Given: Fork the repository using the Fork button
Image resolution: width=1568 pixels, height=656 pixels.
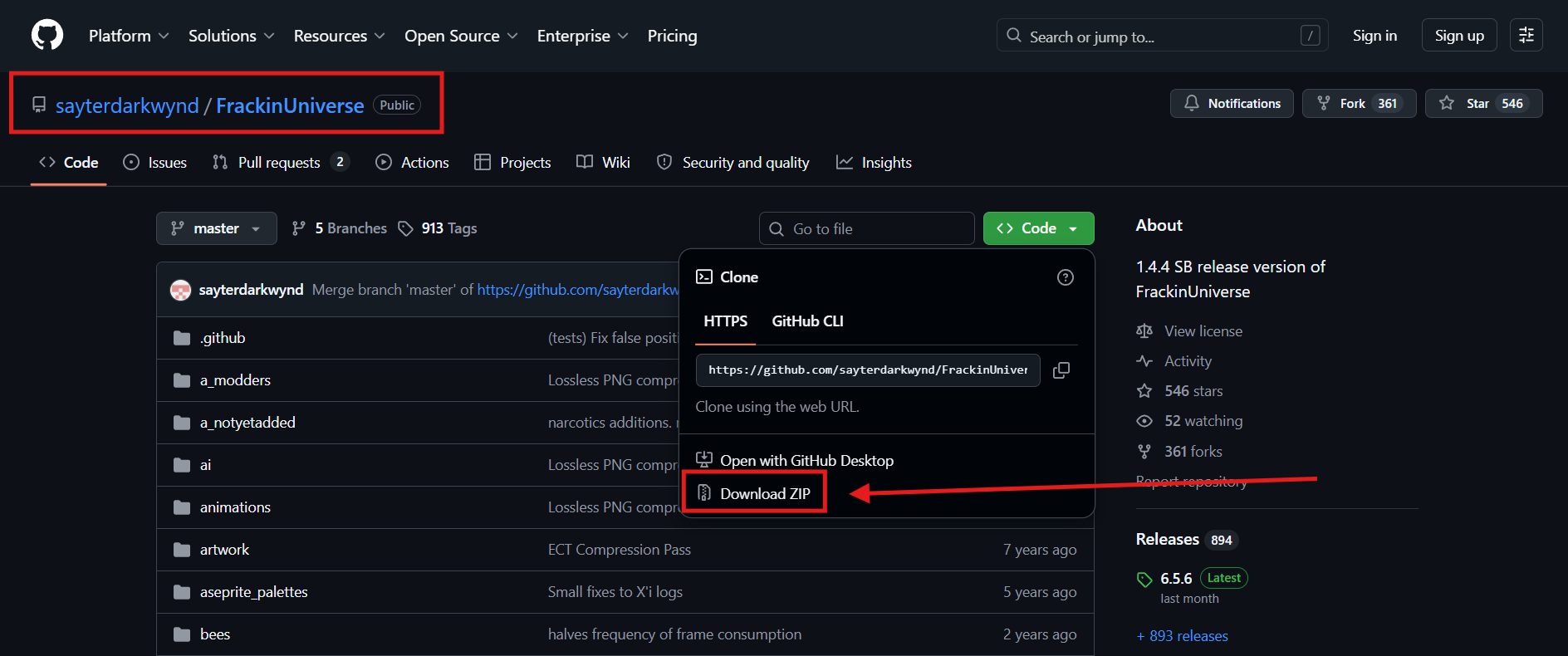Looking at the screenshot, I should click(1359, 104).
